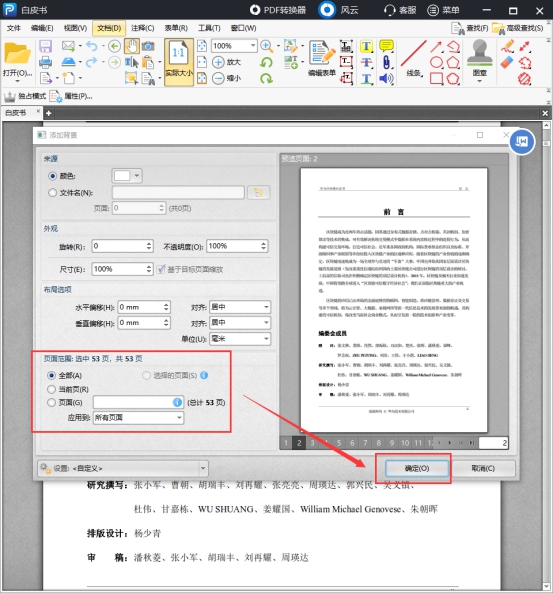553x593 pixels.
Task: Click the 缩小 zoom out button
Action: pos(226,78)
